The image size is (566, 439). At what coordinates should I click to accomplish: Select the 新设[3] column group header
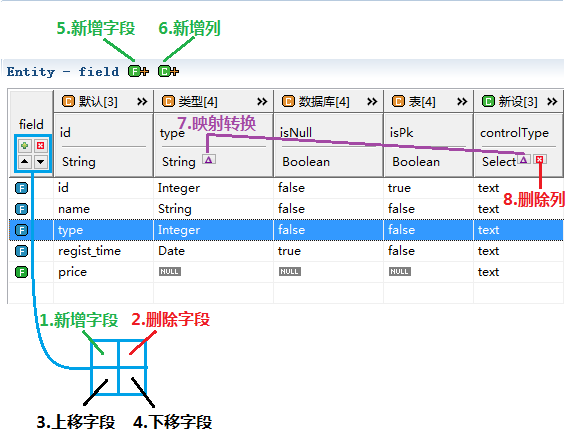coord(510,101)
